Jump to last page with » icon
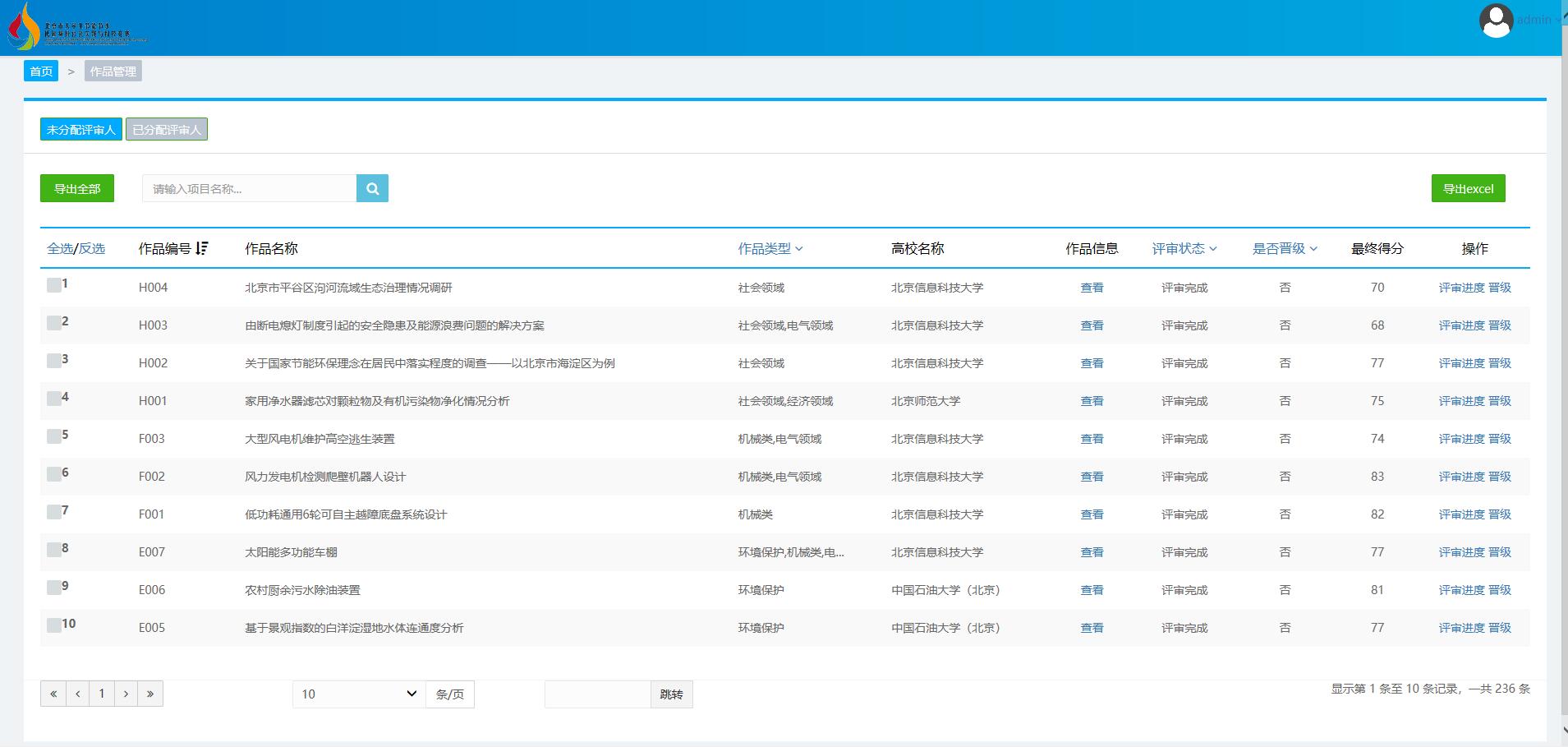This screenshot has width=1568, height=747. point(150,694)
